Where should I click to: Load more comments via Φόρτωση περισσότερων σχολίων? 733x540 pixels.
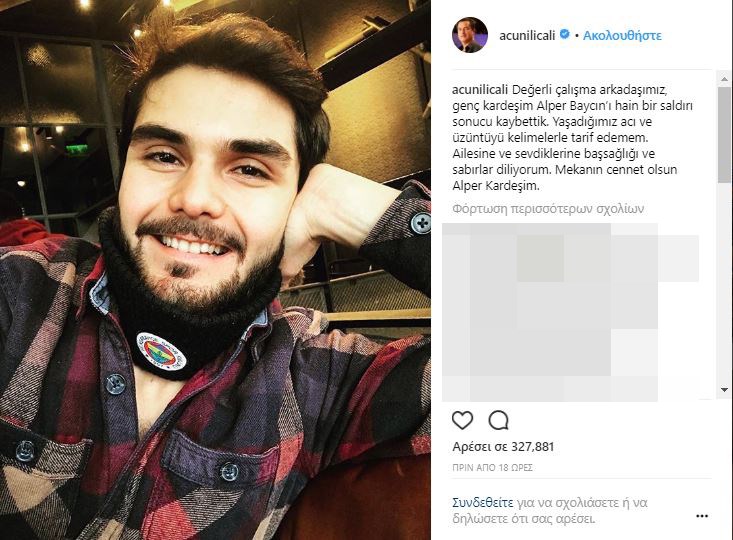tap(548, 209)
